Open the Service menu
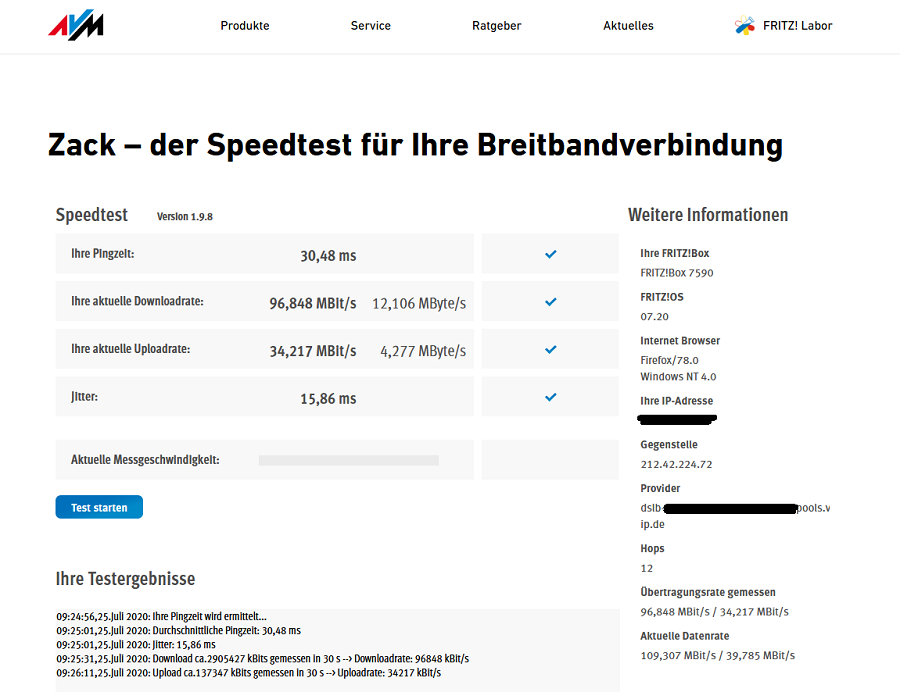The width and height of the screenshot is (900, 692). coord(370,25)
